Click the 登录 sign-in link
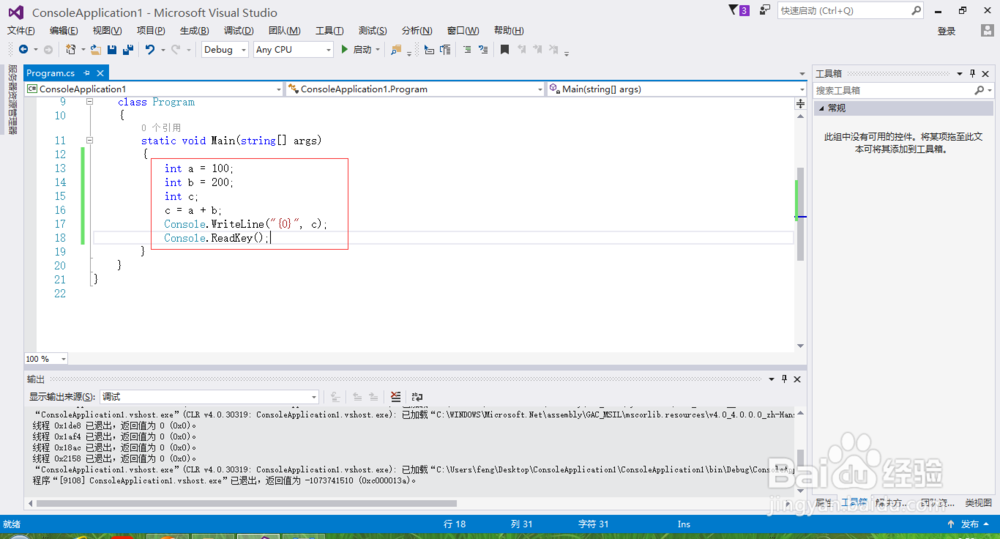Viewport: 1000px width, 539px height. click(946, 31)
